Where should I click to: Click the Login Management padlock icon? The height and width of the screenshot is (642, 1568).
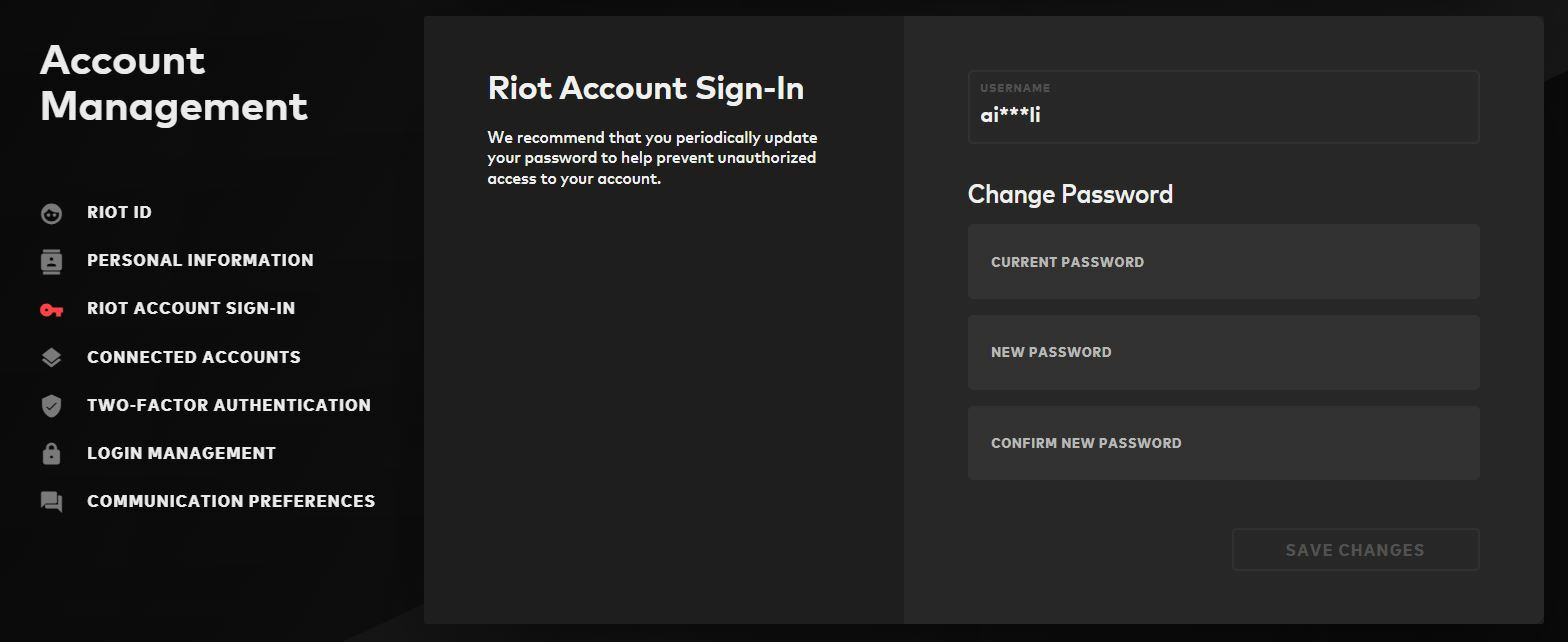coord(51,453)
